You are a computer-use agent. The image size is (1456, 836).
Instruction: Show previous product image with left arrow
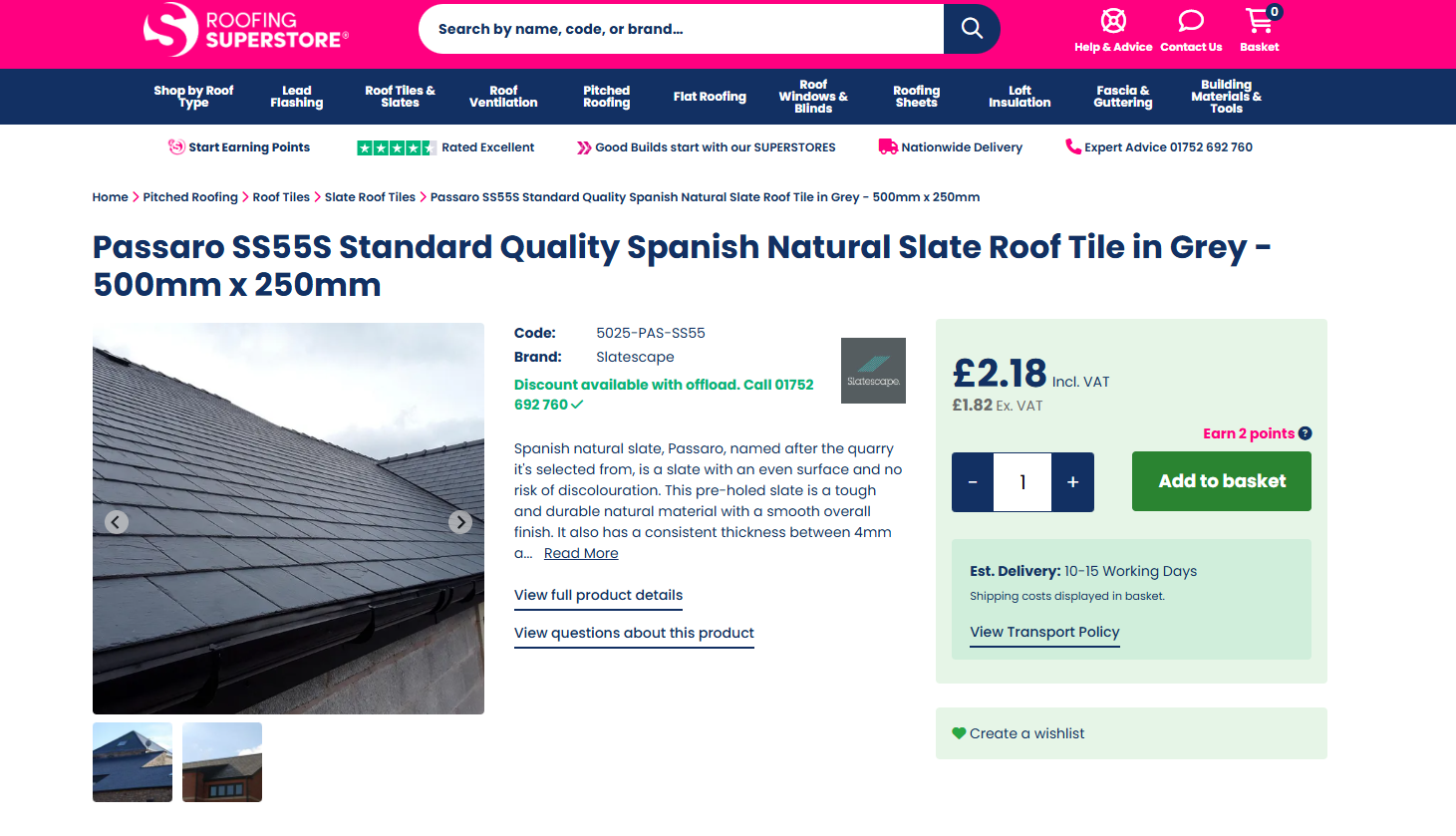pos(117,522)
